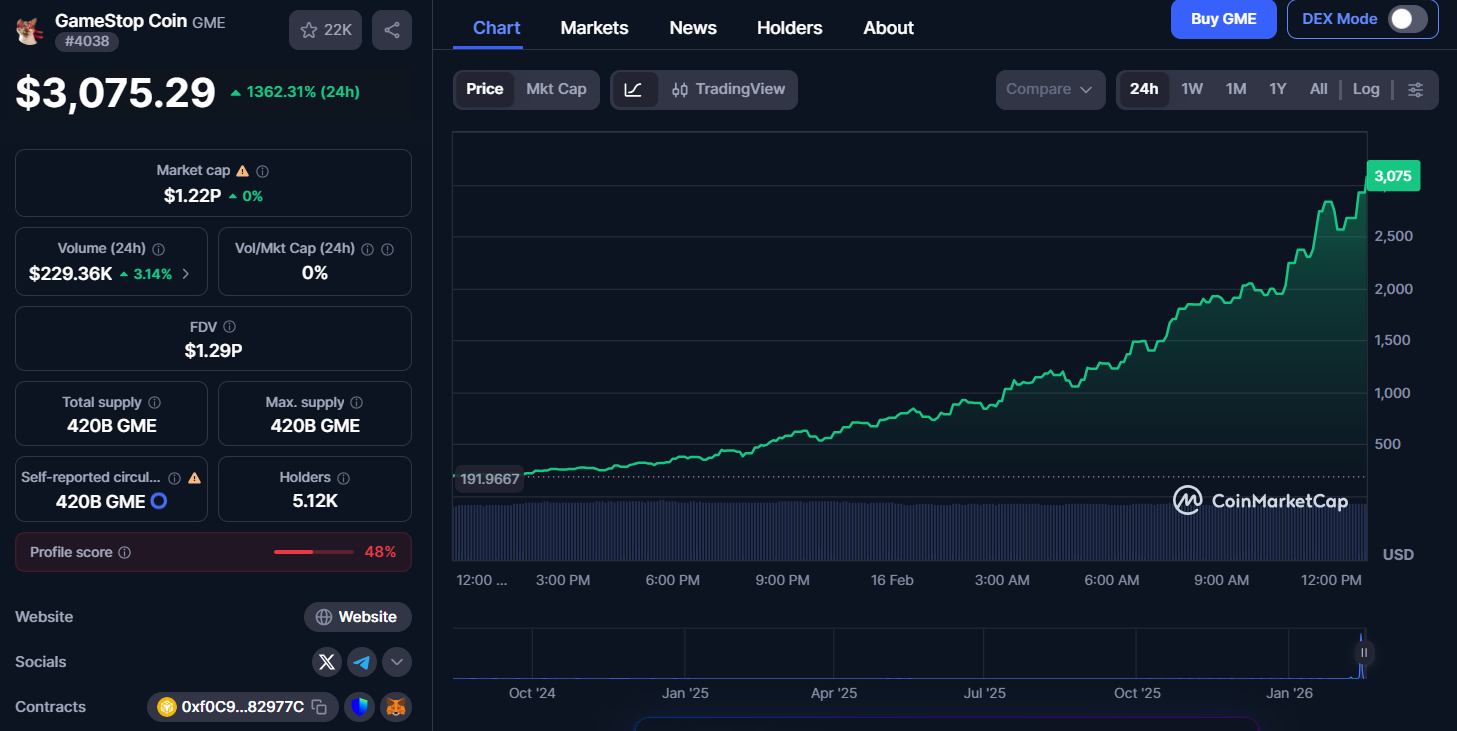Select the 1M time range
Viewport: 1457px width, 731px height.
[1236, 89]
